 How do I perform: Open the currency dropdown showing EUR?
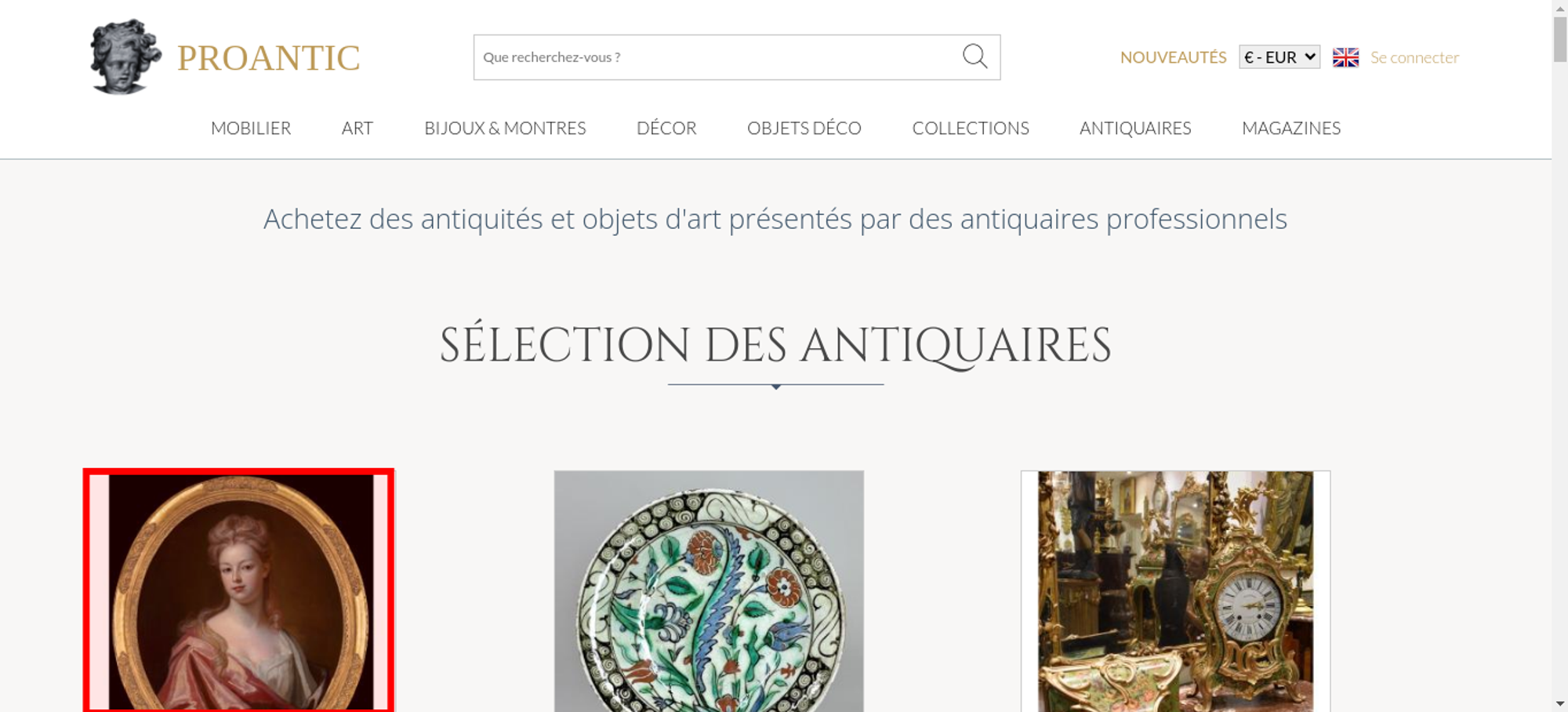1279,57
